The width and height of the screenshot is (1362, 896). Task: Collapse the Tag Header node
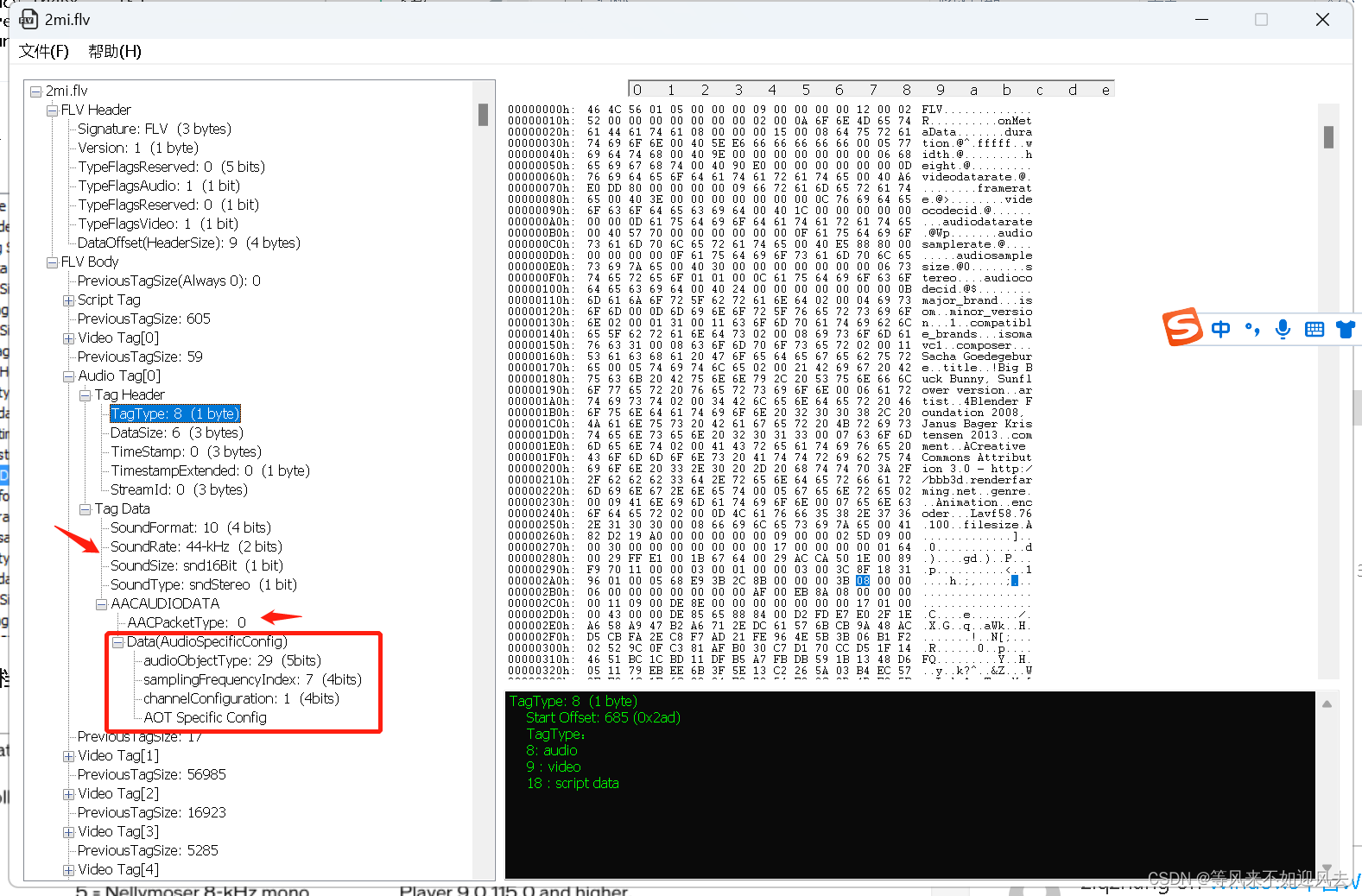tap(86, 395)
